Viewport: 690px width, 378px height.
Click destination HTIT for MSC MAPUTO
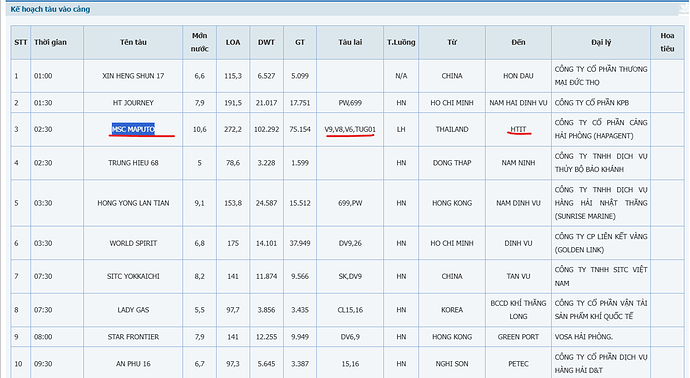pyautogui.click(x=518, y=129)
